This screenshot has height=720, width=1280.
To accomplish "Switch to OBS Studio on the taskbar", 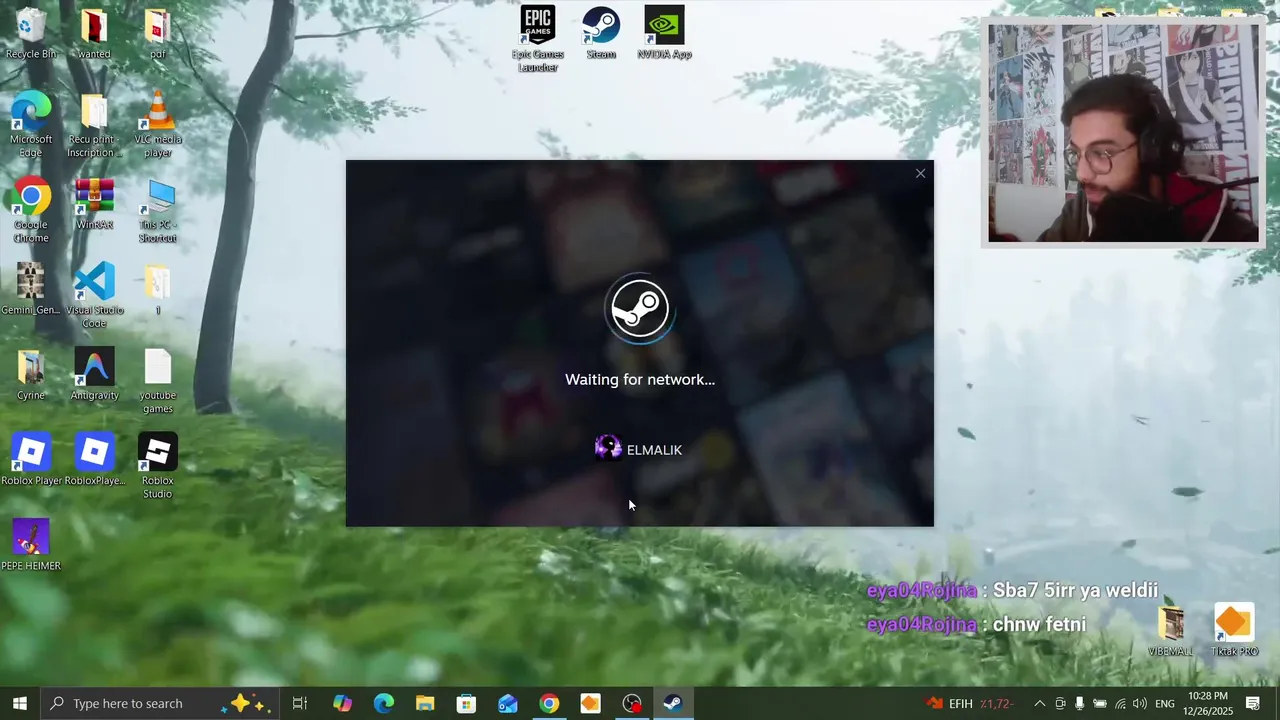I will pos(632,703).
